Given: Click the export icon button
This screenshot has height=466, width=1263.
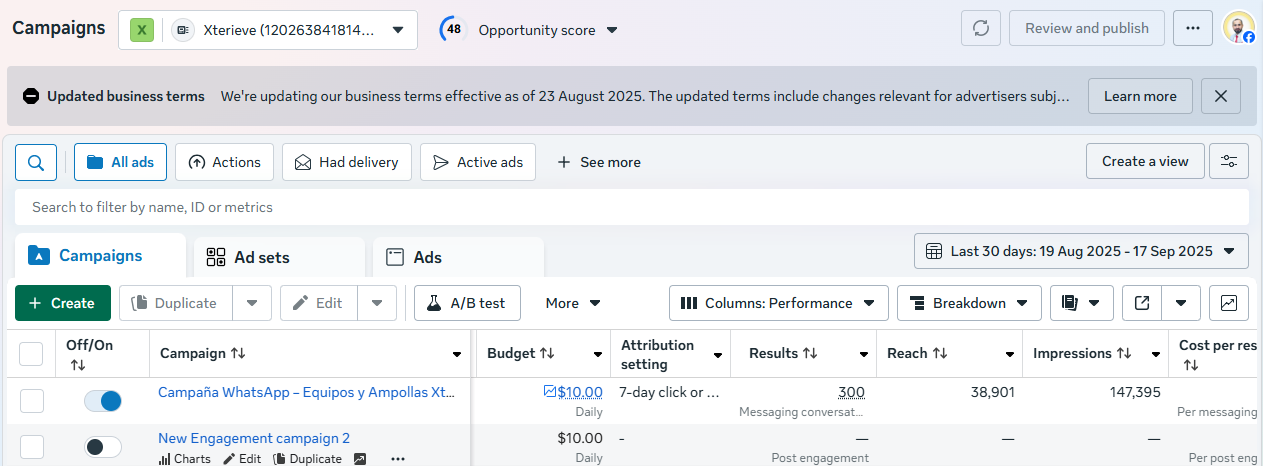Looking at the screenshot, I should 1142,303.
